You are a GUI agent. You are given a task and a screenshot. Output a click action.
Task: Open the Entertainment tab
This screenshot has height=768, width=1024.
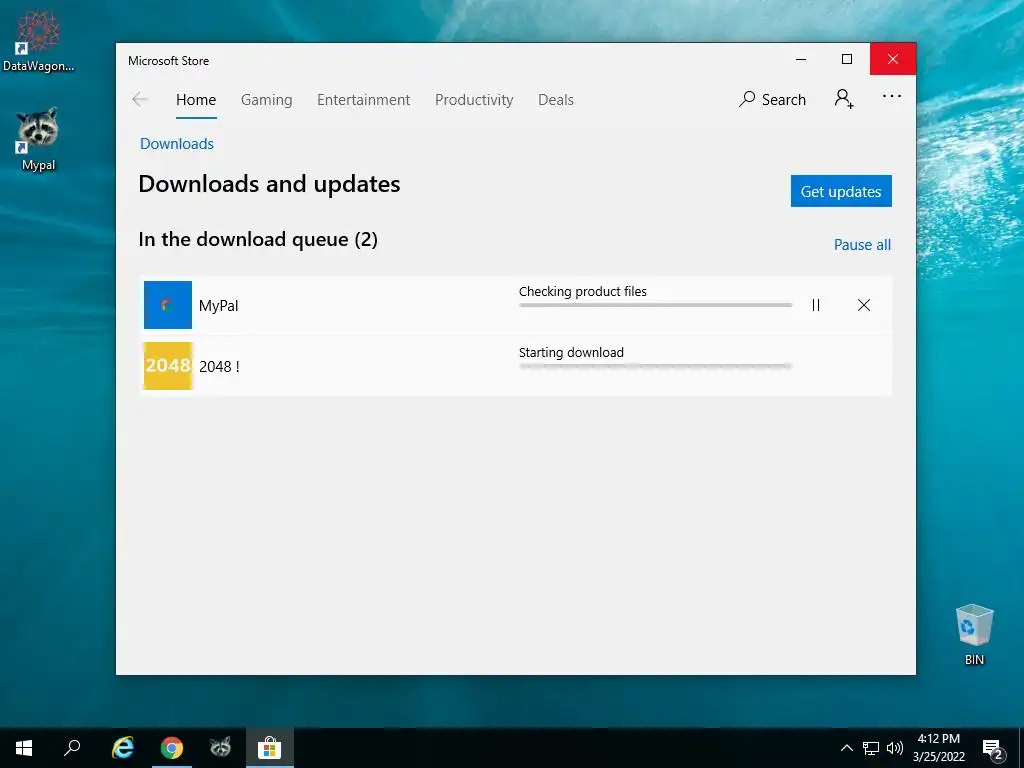(364, 100)
